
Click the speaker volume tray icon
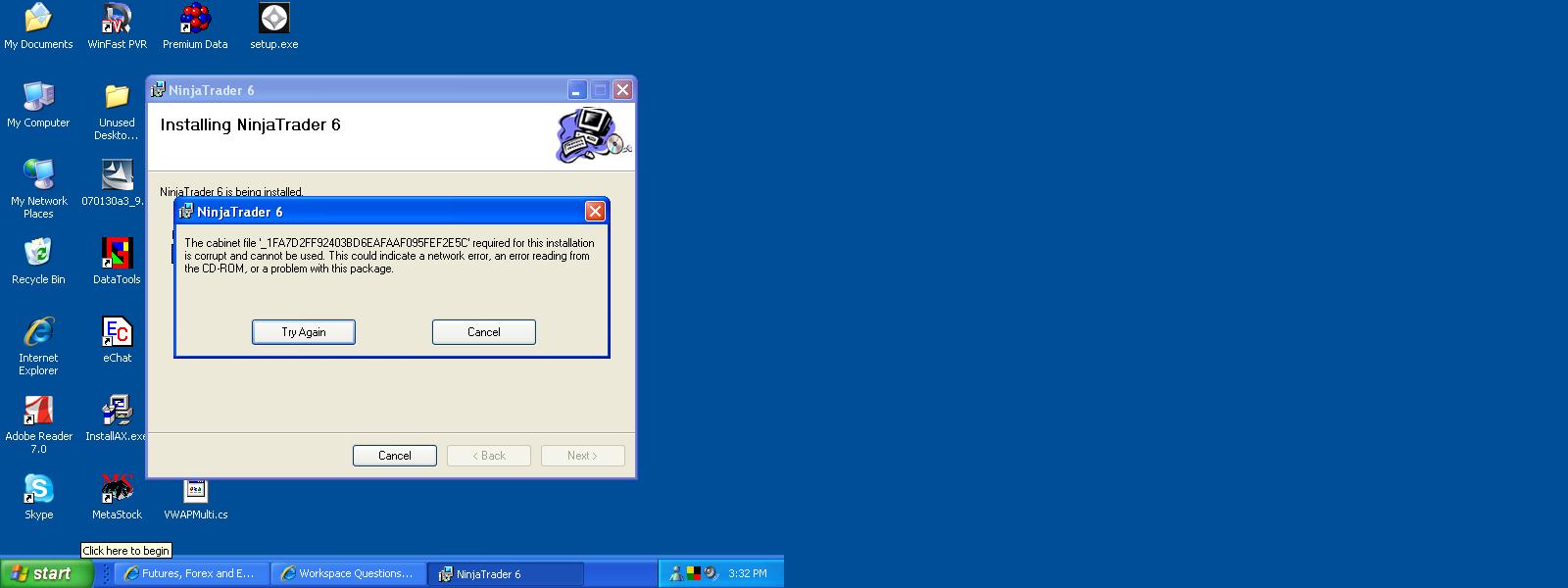click(710, 573)
